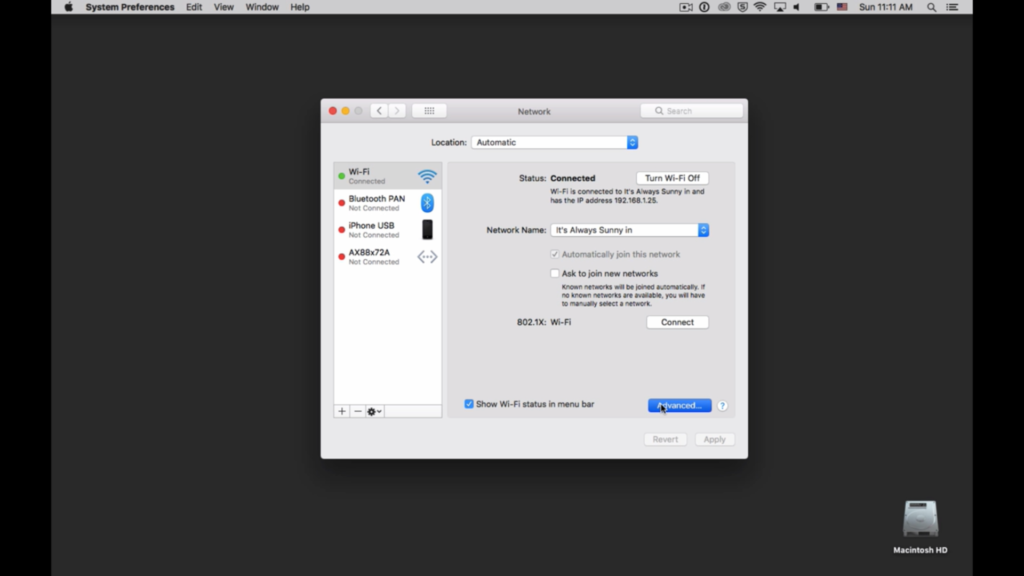
Task: Toggle Automatically join this network checkbox
Action: pyautogui.click(x=554, y=254)
